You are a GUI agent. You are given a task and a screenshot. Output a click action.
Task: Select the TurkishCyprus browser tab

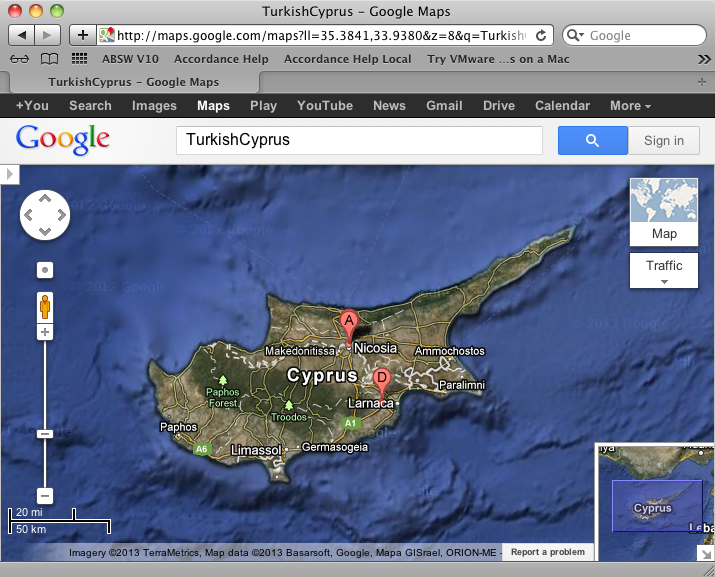pos(133,82)
